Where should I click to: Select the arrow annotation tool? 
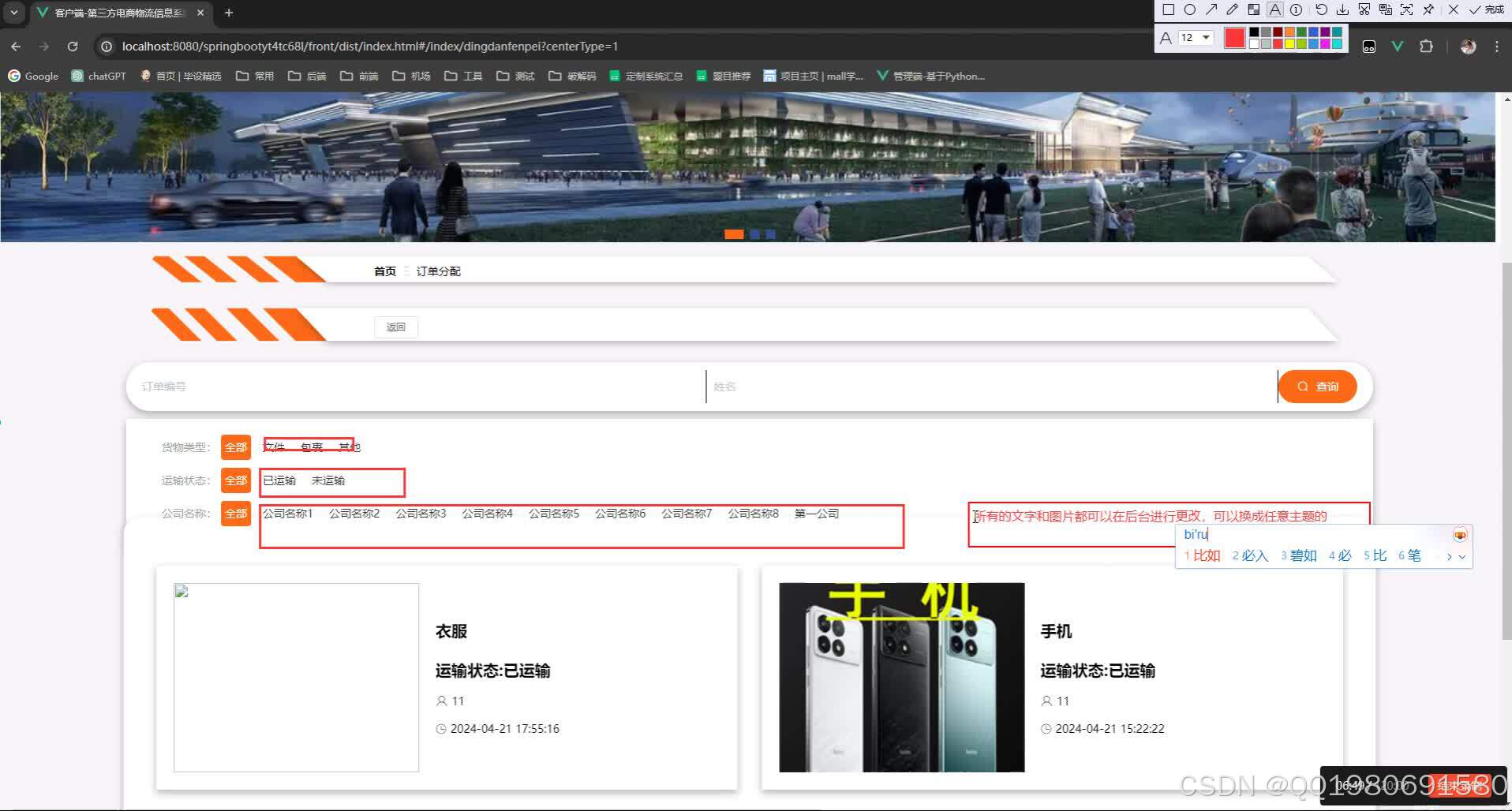coord(1212,9)
